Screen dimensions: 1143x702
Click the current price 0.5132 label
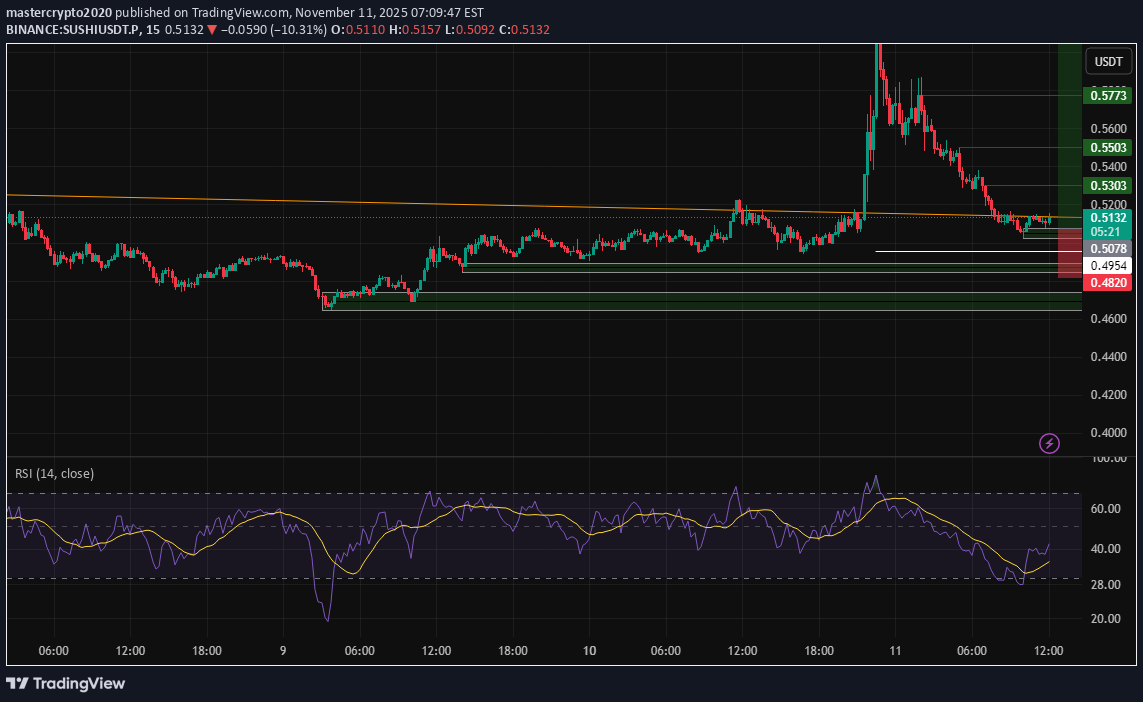[1108, 218]
